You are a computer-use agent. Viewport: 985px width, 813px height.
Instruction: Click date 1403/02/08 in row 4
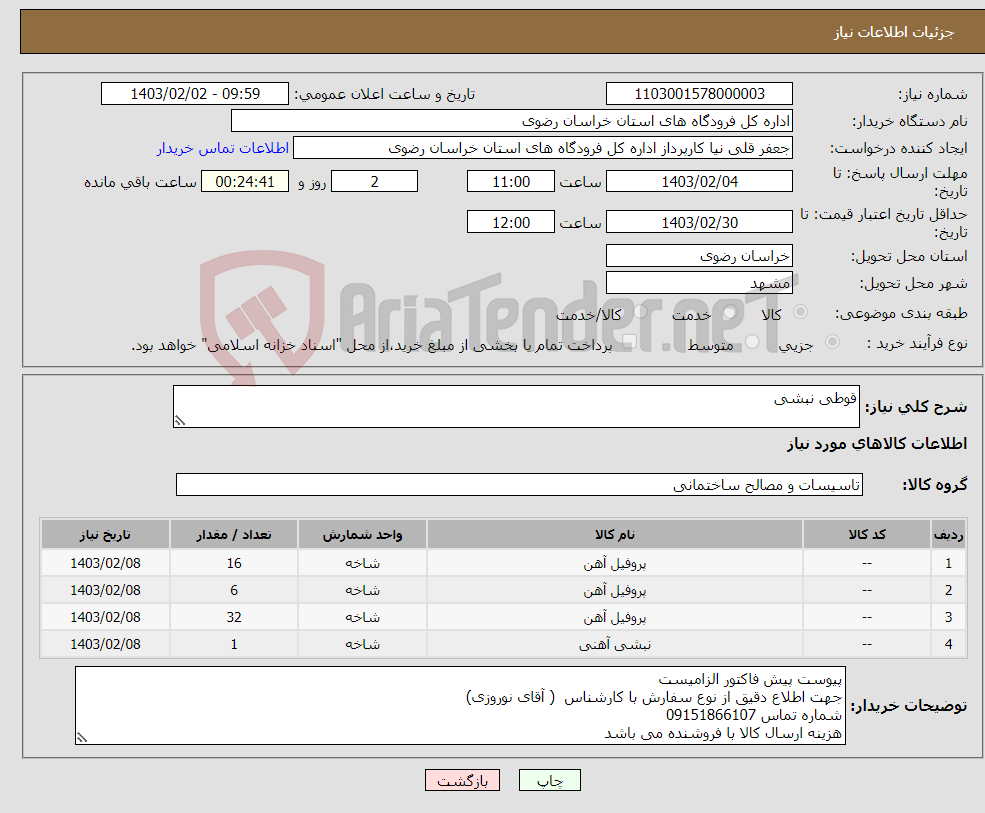(105, 645)
